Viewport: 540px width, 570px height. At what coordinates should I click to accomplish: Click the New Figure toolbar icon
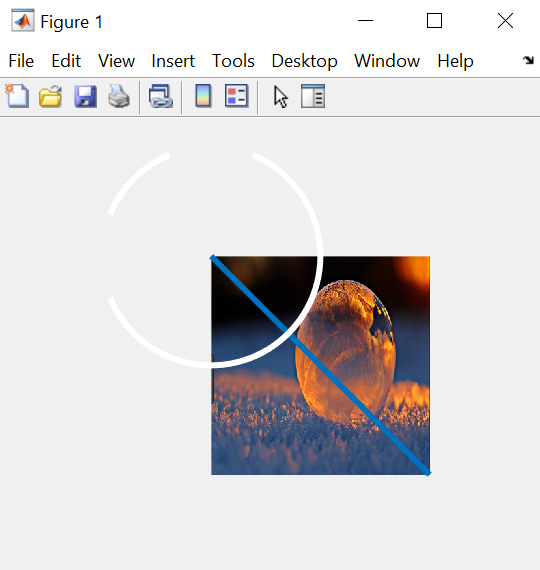pos(17,96)
